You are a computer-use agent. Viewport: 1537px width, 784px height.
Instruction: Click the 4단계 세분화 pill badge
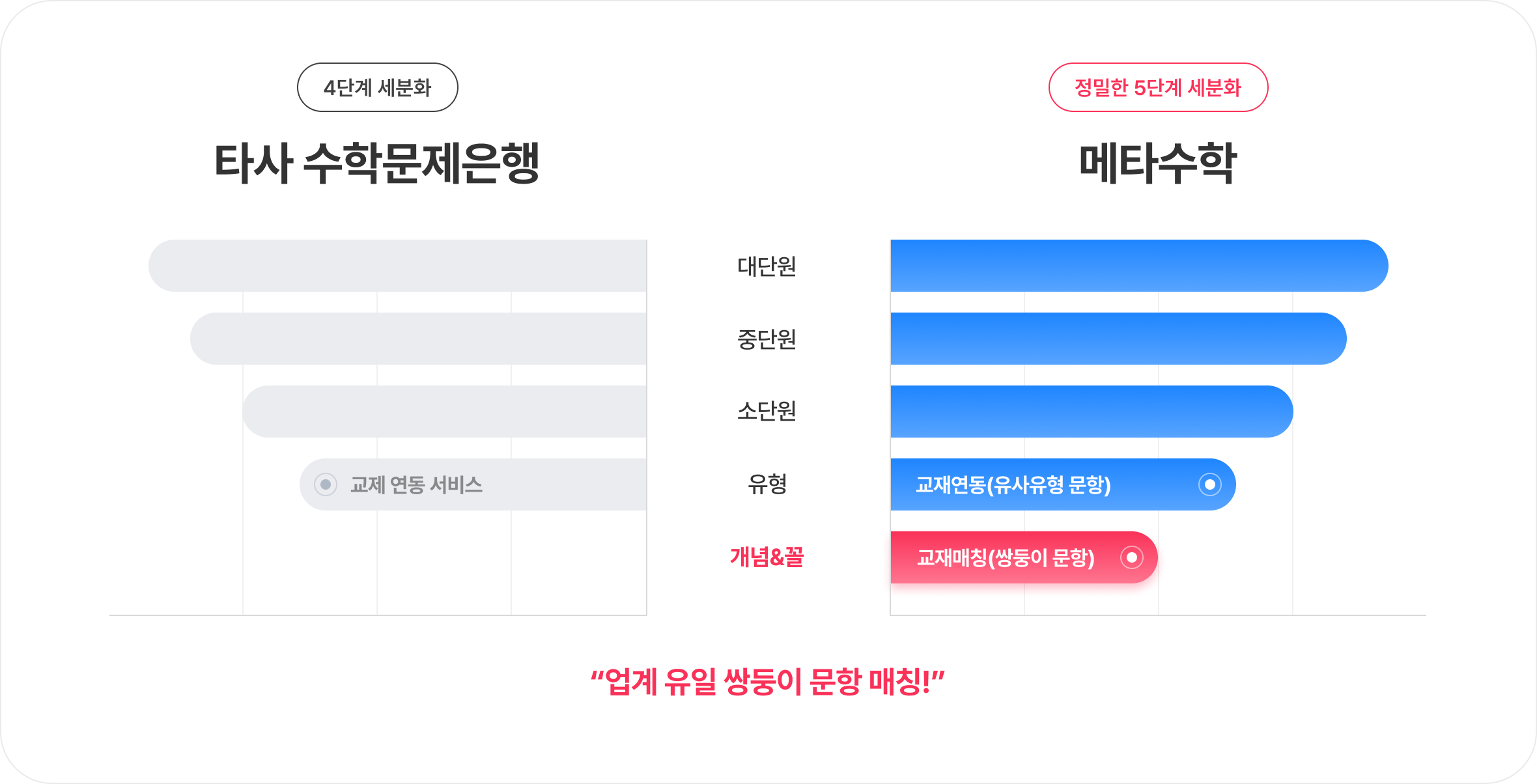point(377,87)
